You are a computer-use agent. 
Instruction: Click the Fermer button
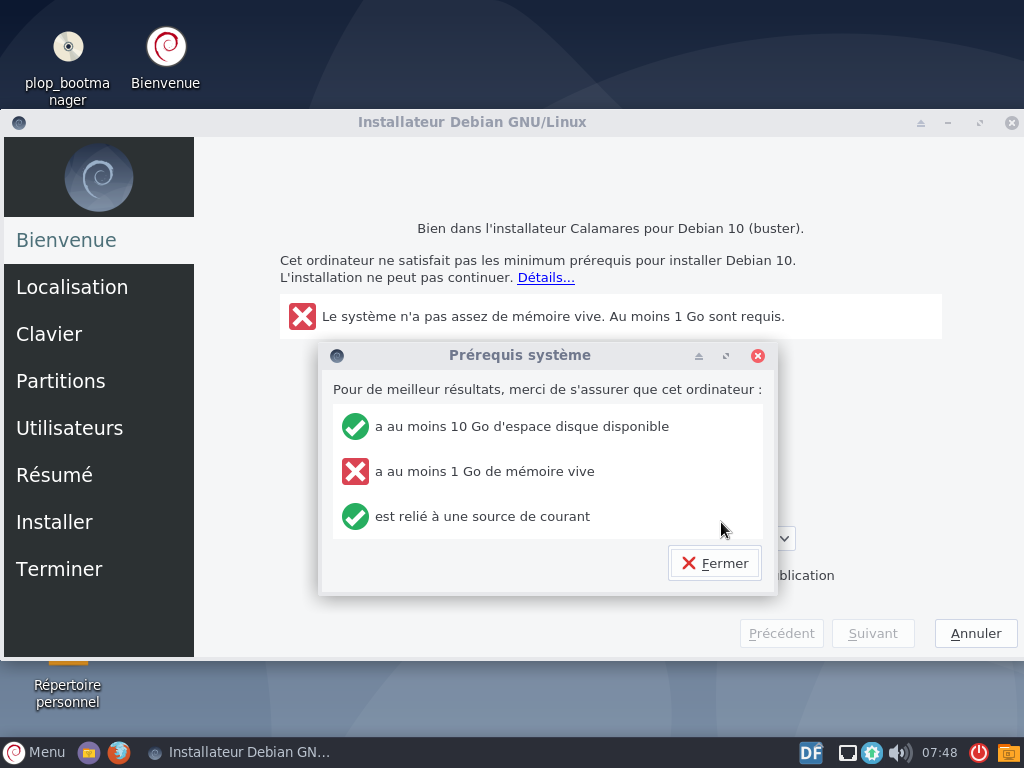coord(714,563)
